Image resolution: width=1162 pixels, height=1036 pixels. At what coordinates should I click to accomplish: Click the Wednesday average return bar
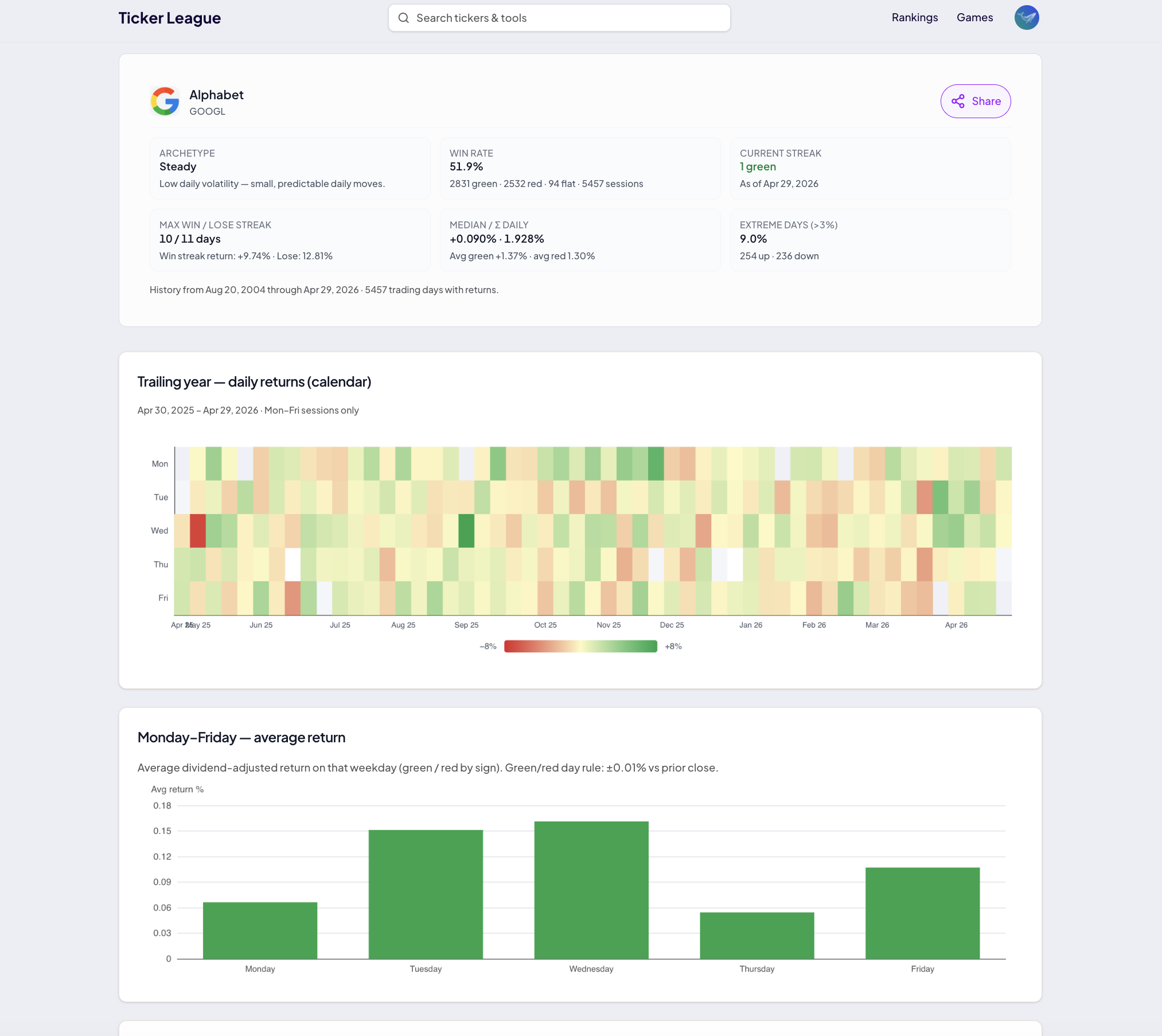(591, 890)
